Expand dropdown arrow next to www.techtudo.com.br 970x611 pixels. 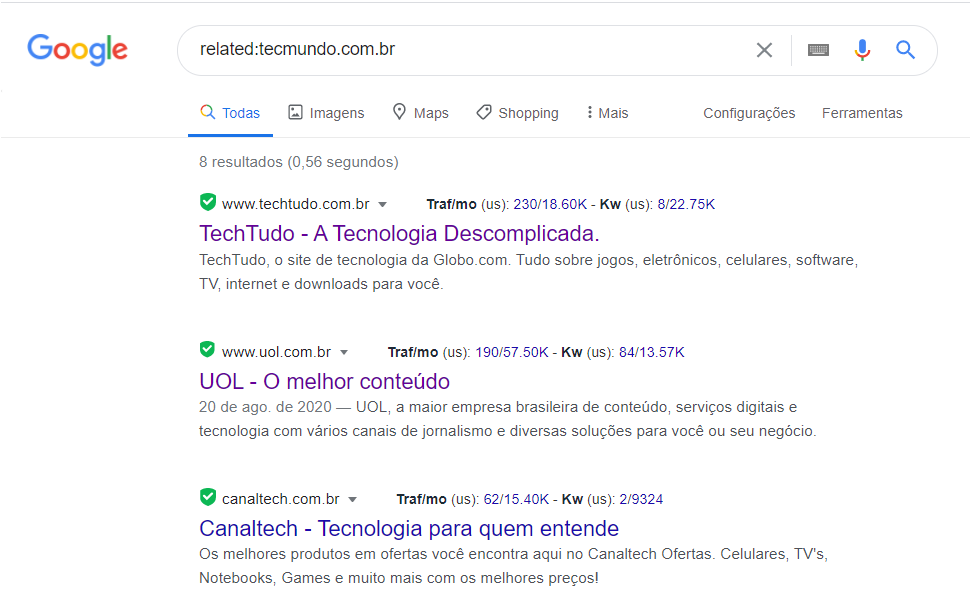pos(382,205)
